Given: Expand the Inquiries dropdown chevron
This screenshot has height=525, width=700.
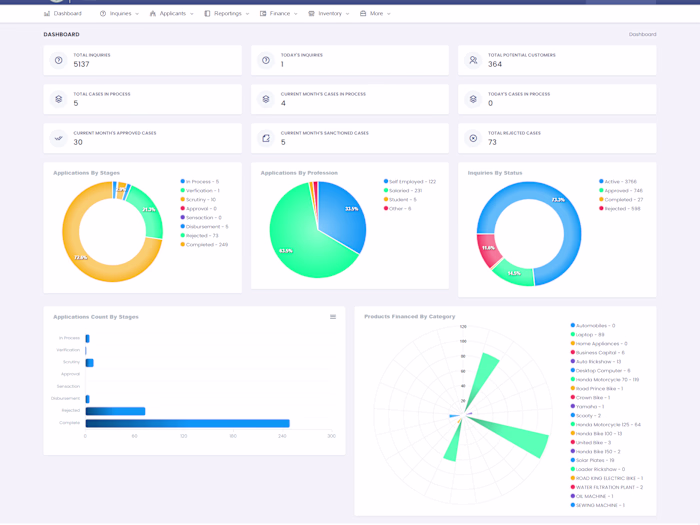Looking at the screenshot, I should point(137,14).
